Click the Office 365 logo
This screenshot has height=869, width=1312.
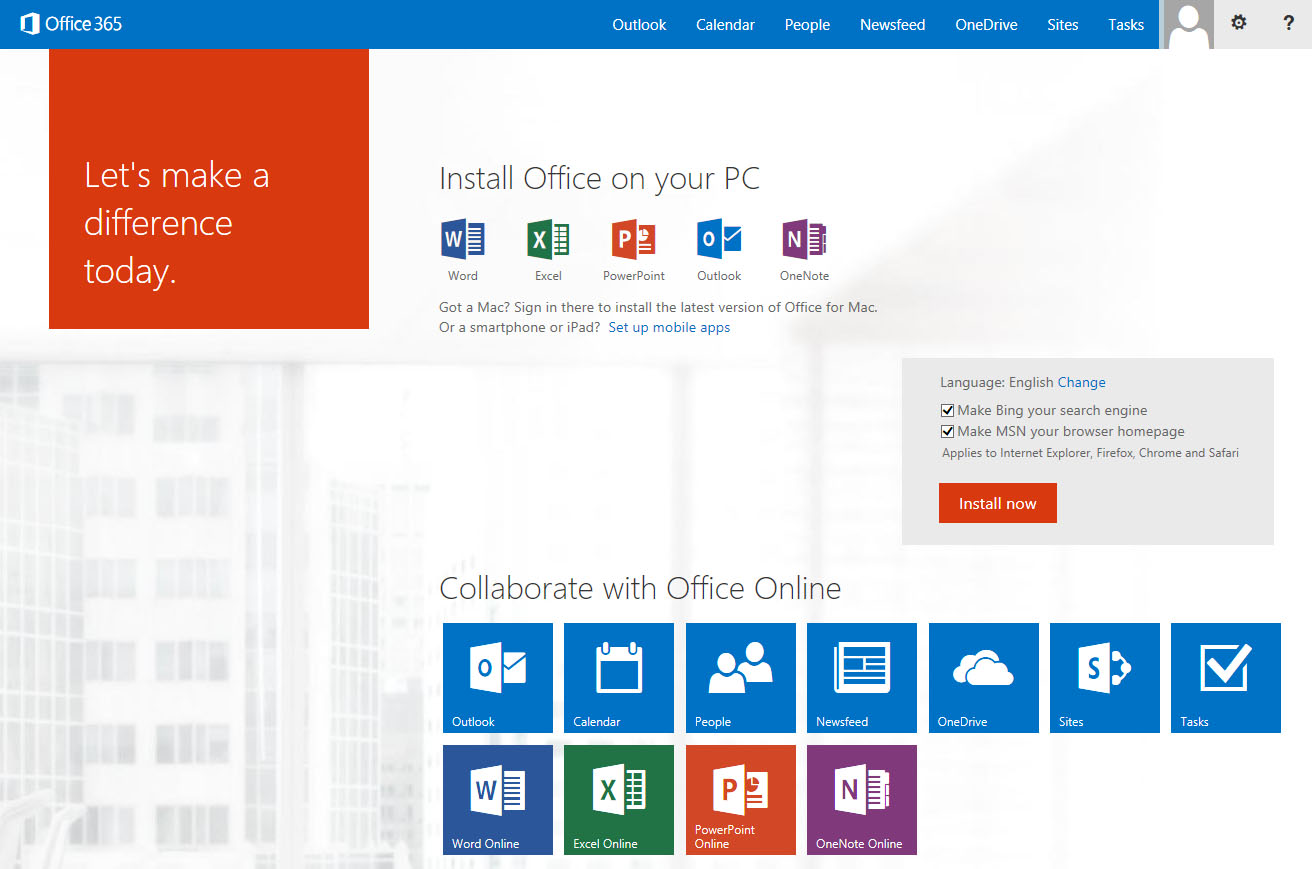(71, 24)
